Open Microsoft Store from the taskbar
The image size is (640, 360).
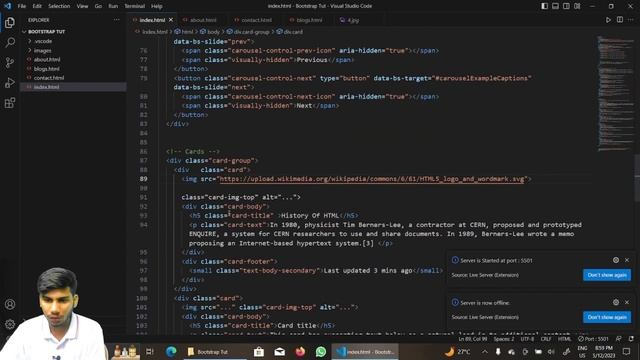point(259,351)
